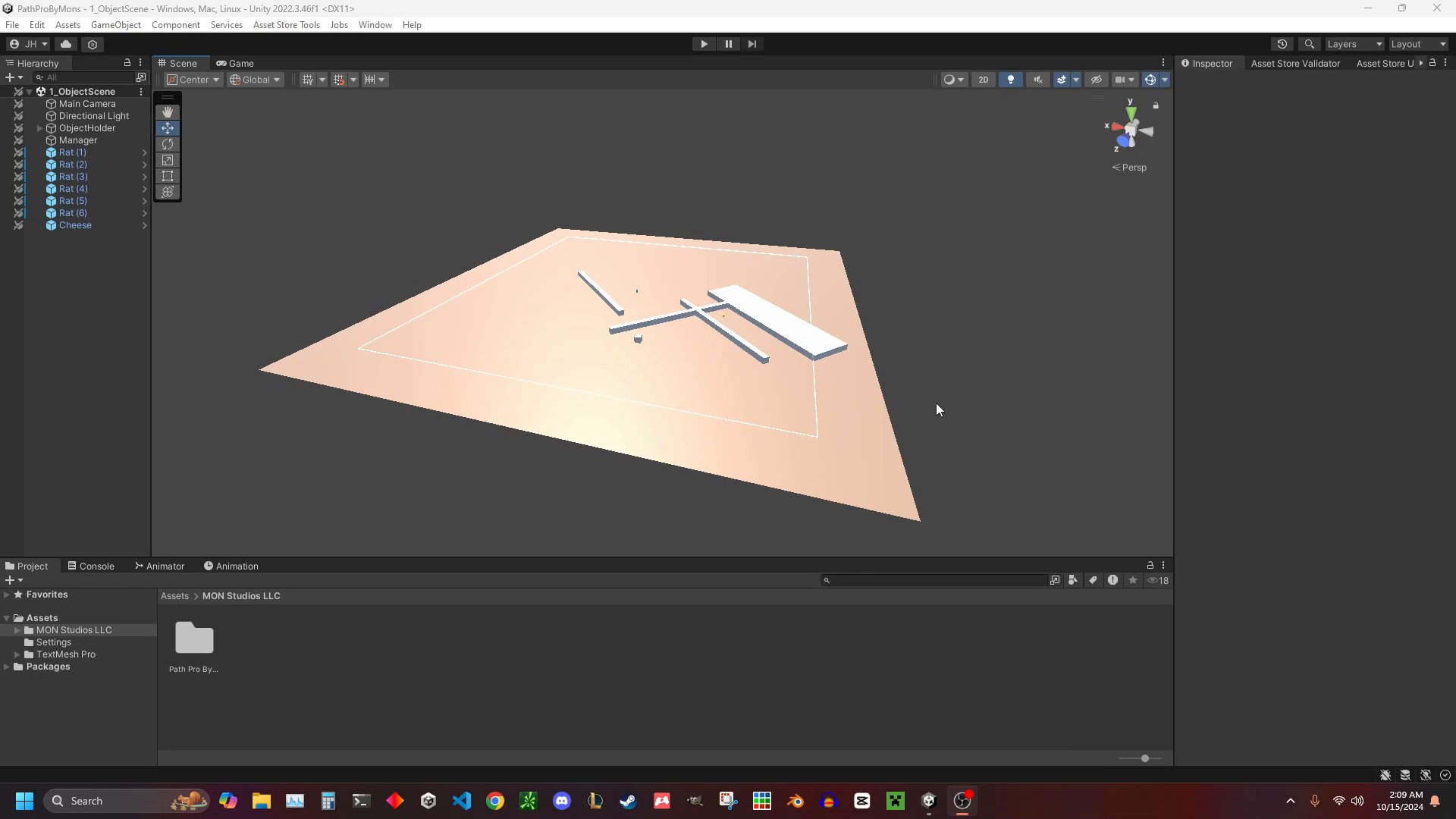Image resolution: width=1456 pixels, height=819 pixels.
Task: Lock the Hierarchy panel
Action: (127, 63)
